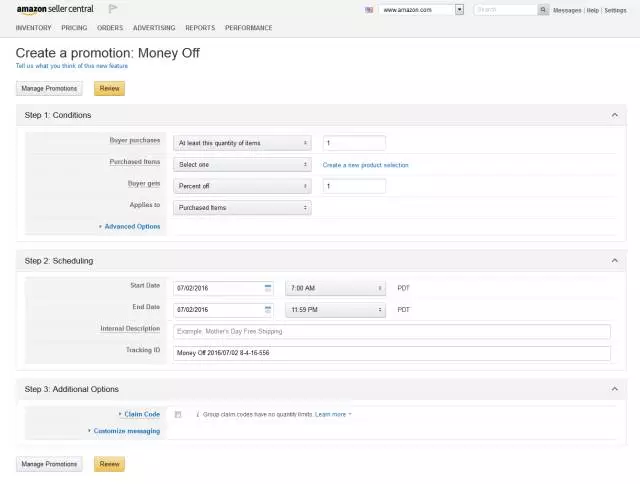Open the 'Percent off' dropdown
The width and height of the screenshot is (640, 484).
coord(242,186)
